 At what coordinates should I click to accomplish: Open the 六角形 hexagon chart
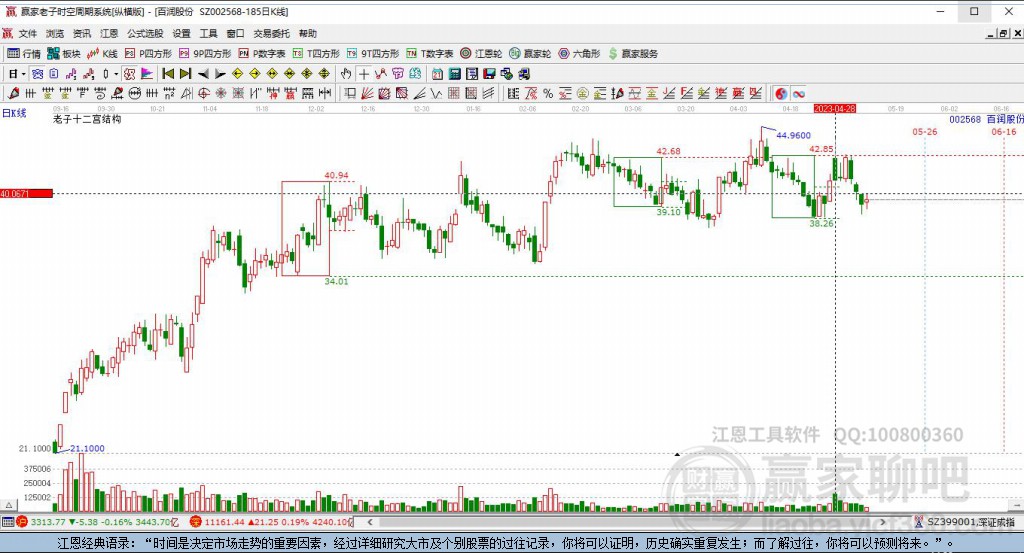click(579, 54)
